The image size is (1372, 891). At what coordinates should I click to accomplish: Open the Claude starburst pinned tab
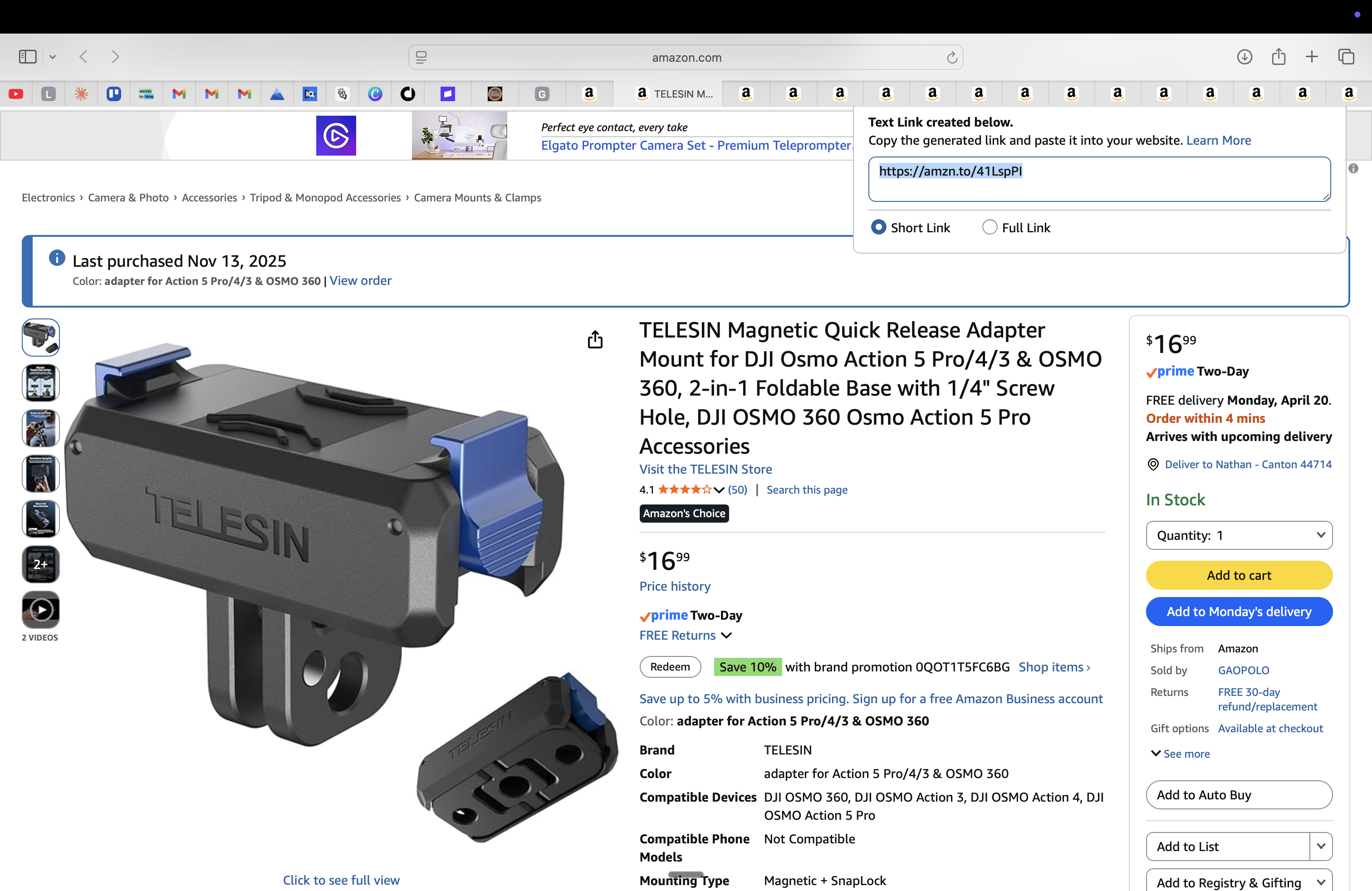[81, 93]
